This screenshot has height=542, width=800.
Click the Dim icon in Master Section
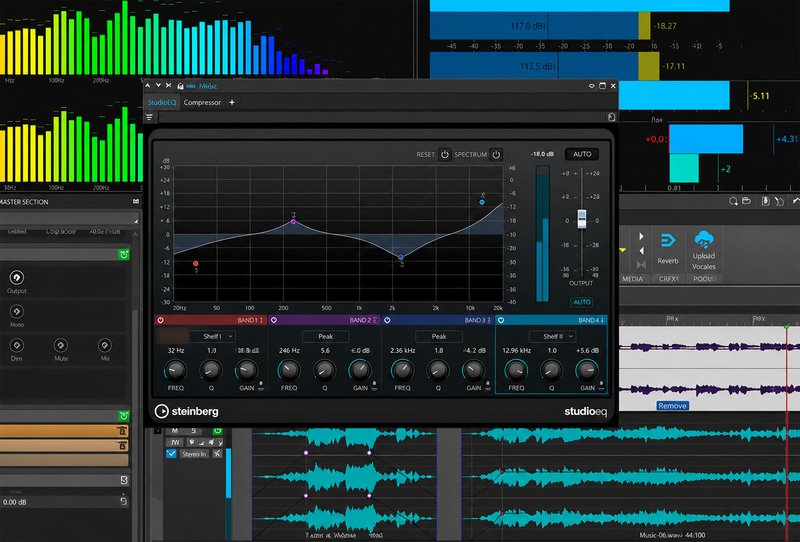click(17, 346)
